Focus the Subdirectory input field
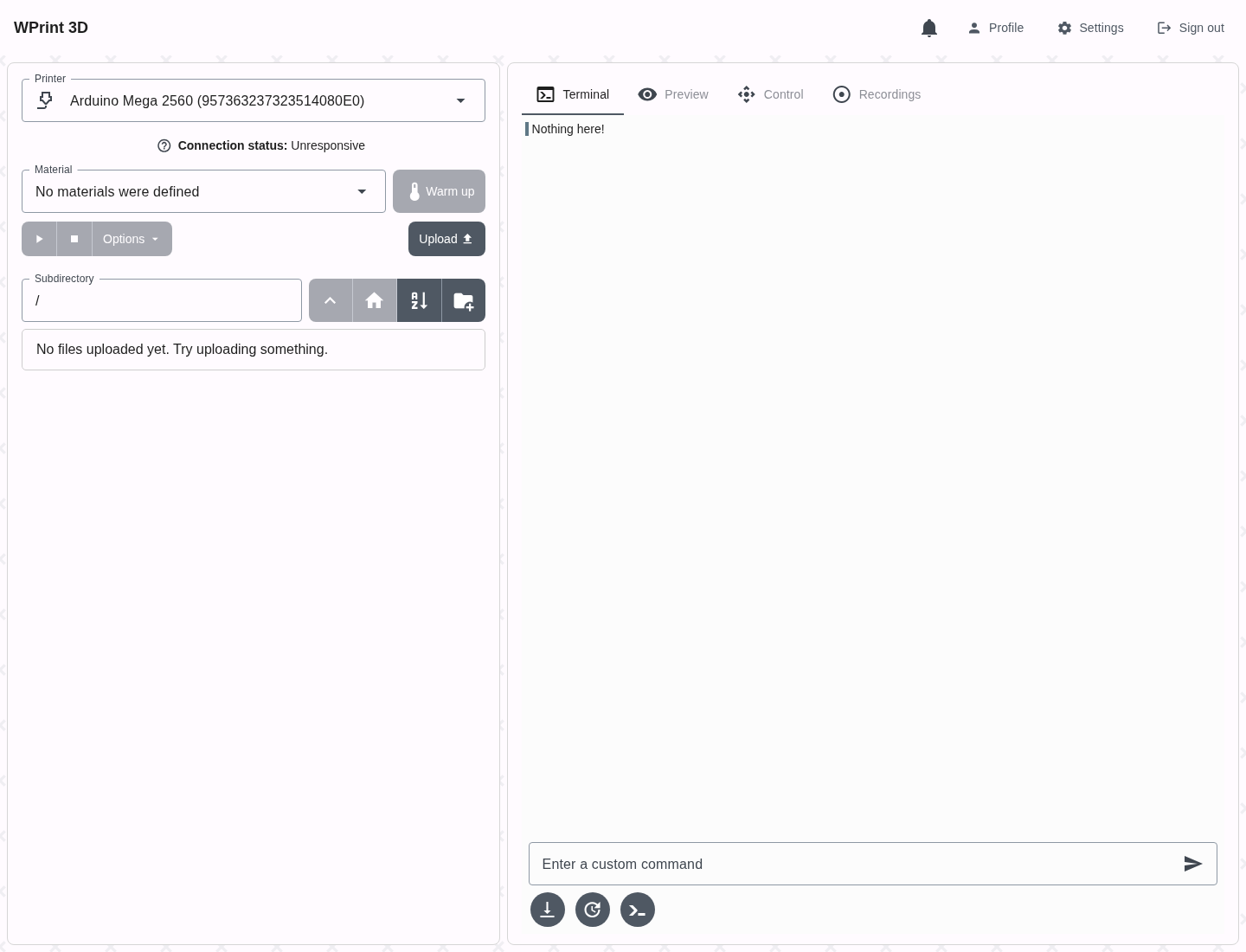The width and height of the screenshot is (1246, 952). tap(162, 300)
